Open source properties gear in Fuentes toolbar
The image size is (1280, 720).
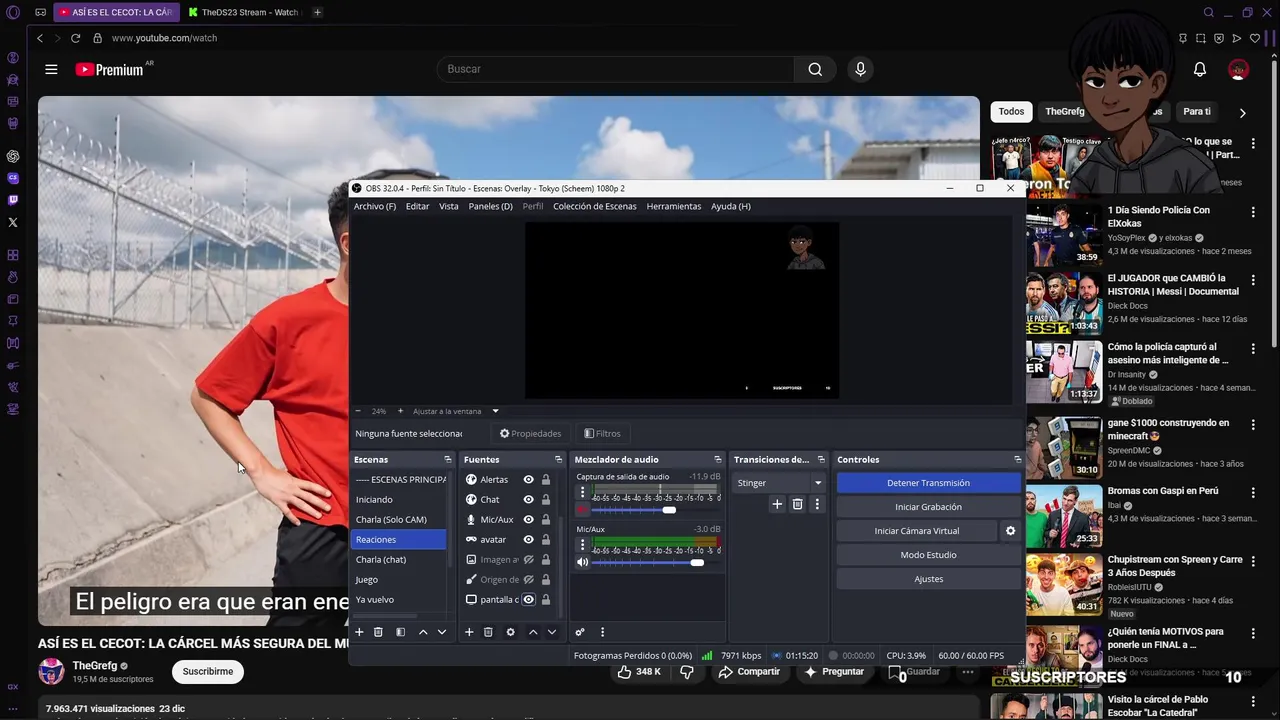click(x=510, y=632)
